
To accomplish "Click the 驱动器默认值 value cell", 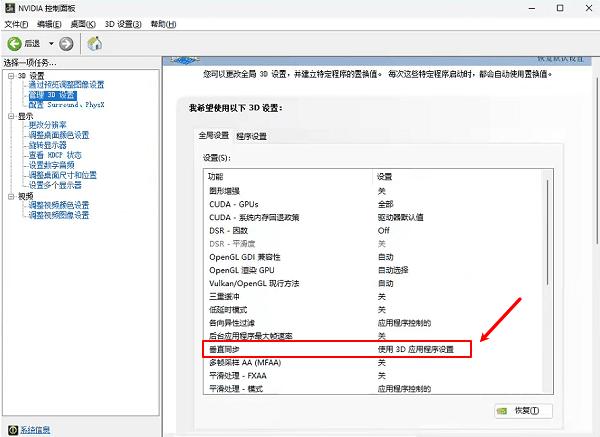I will [400, 217].
